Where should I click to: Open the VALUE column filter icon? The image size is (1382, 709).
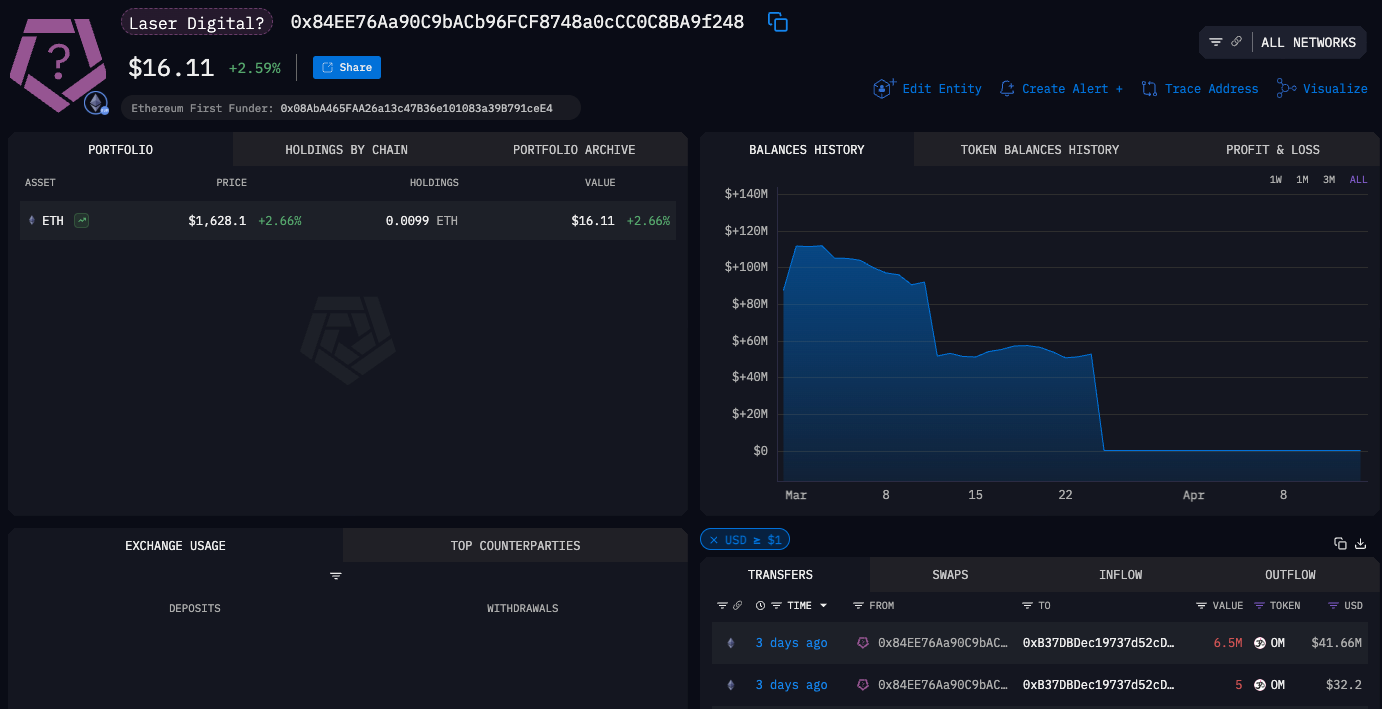pos(1201,605)
